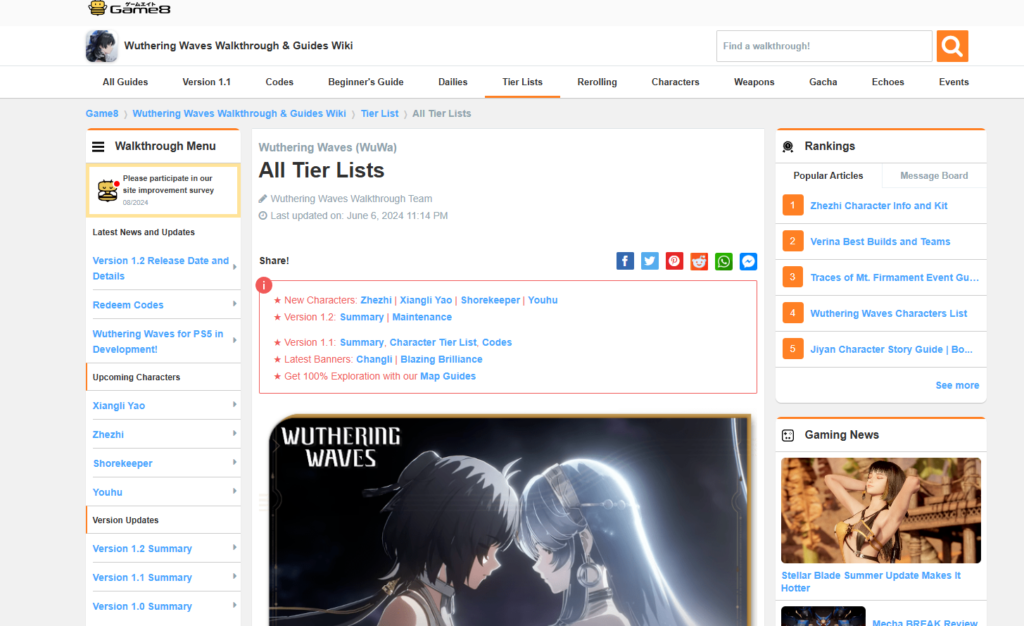Expand Version 1.0 Summary sidebar arrow
The height and width of the screenshot is (626, 1024).
tap(234, 605)
